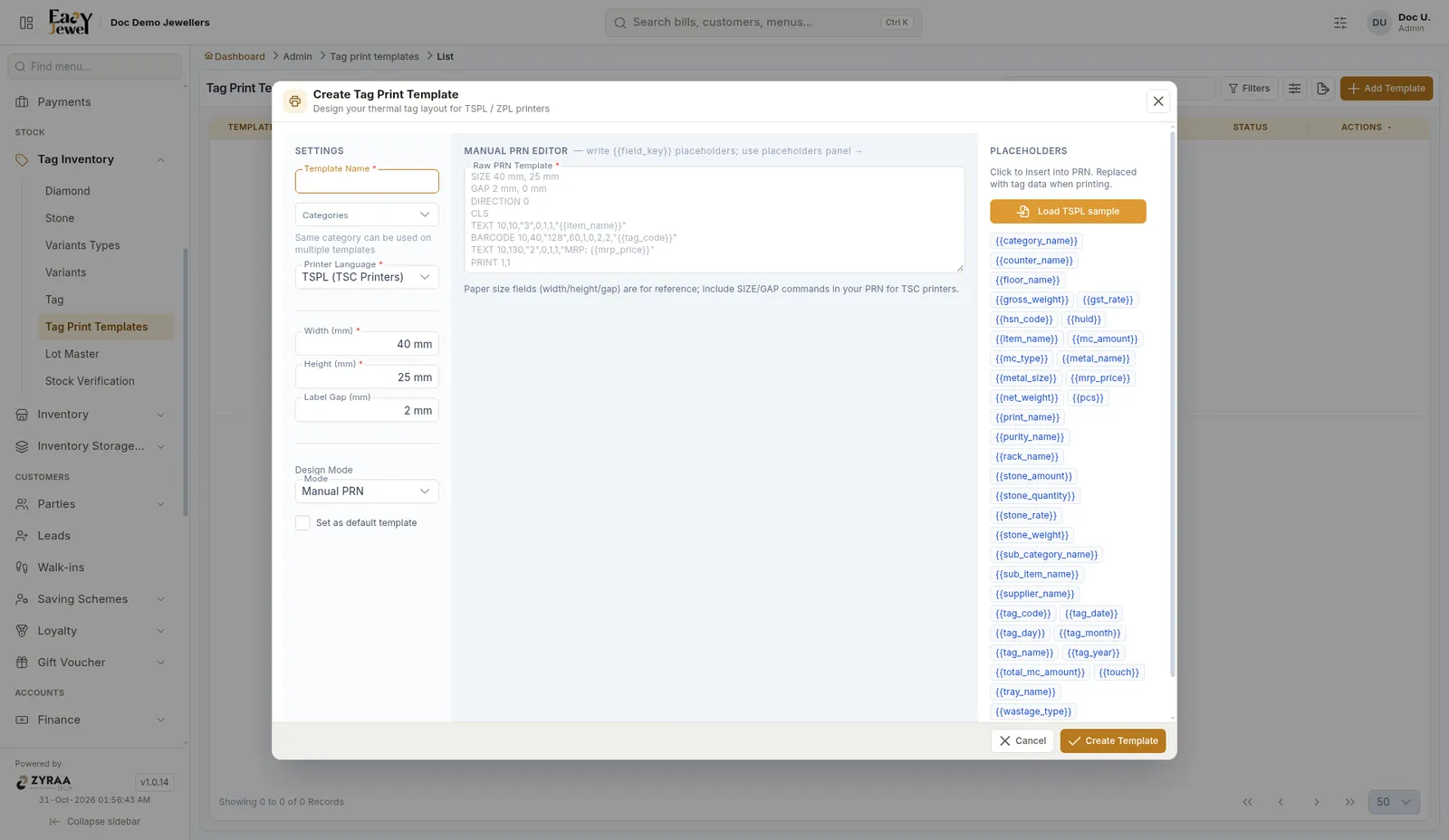Viewport: 1449px width, 840px height.
Task: Click the sidebar layout toggle icon
Action: [26, 23]
